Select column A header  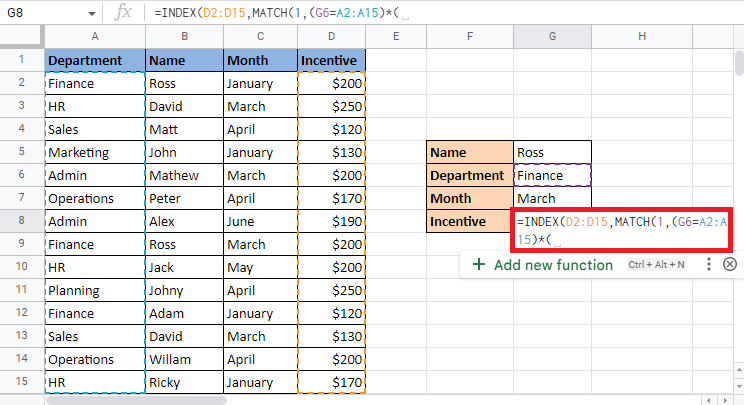click(x=95, y=37)
